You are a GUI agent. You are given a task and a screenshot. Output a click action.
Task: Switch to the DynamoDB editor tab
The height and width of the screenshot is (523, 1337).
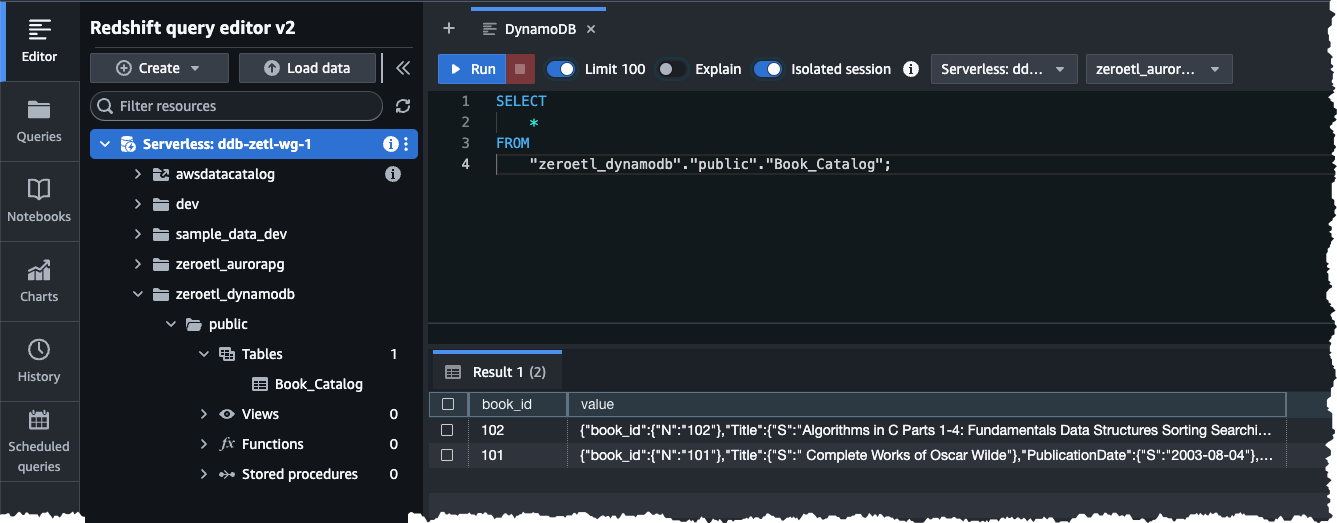coord(540,29)
